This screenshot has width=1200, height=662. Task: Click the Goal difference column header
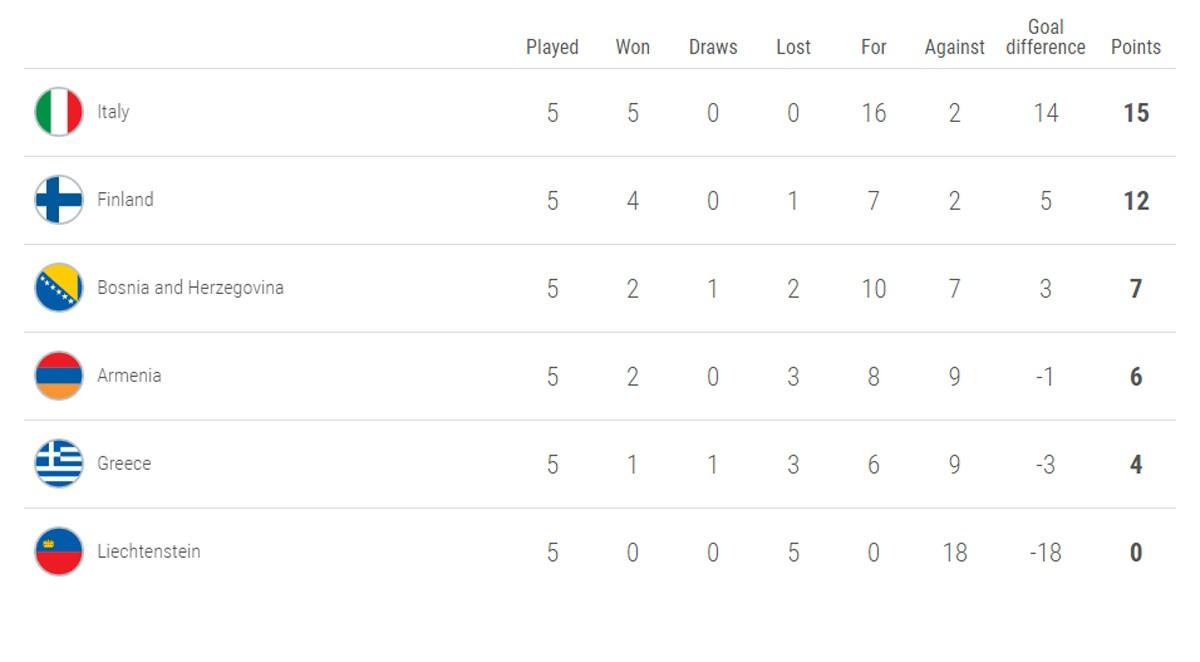click(x=1045, y=37)
